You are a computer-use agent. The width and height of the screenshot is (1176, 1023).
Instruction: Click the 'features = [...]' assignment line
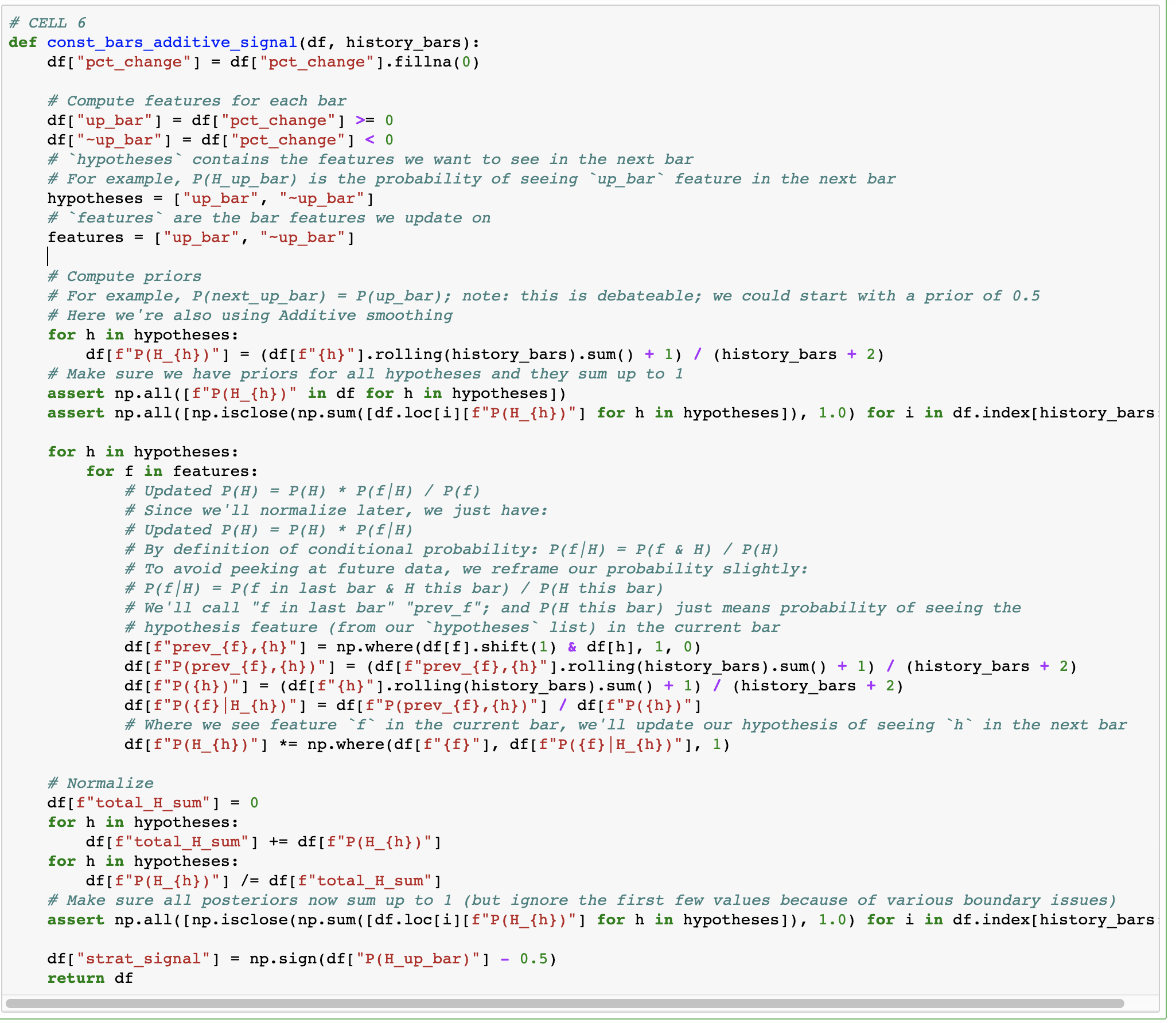201,237
